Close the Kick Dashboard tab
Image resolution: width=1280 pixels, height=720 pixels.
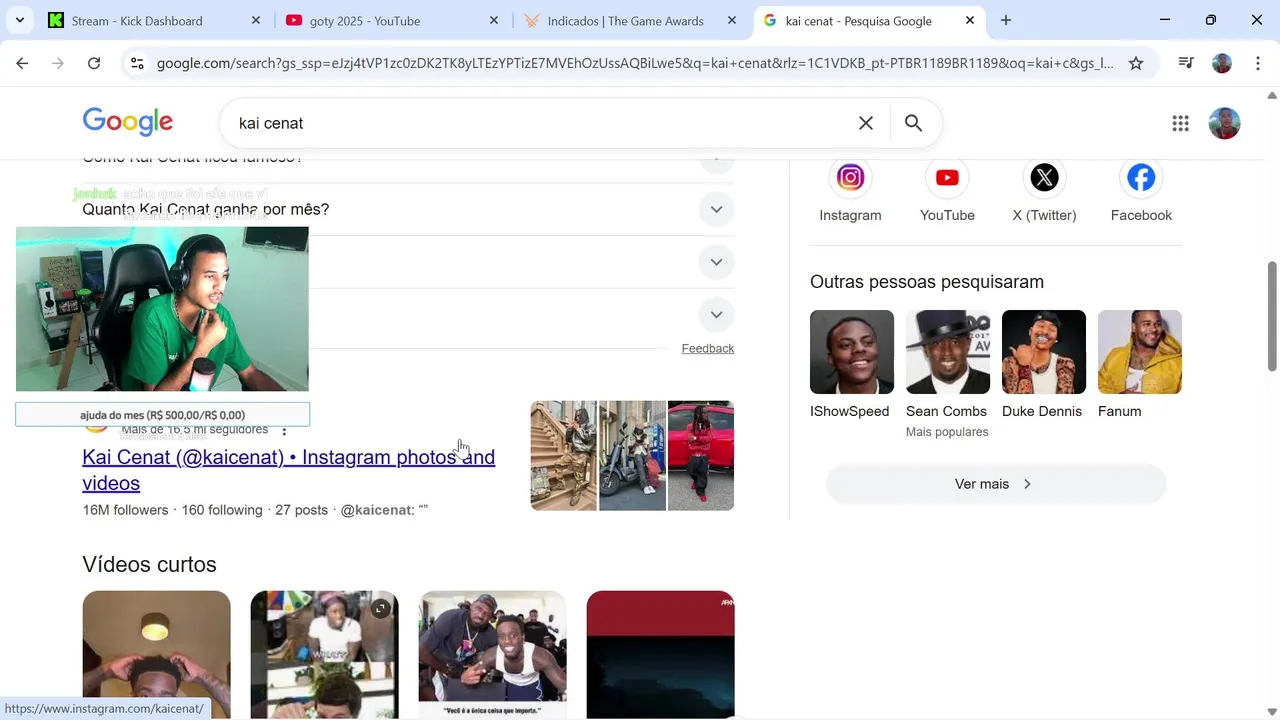click(256, 20)
